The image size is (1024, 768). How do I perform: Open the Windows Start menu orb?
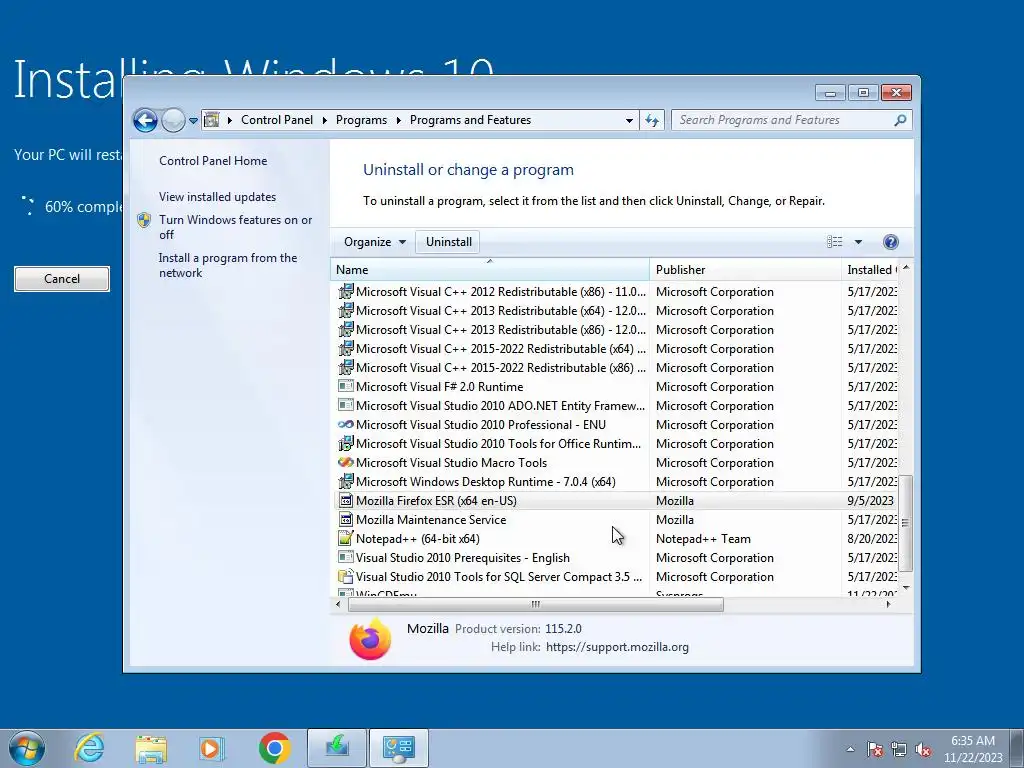(x=27, y=748)
